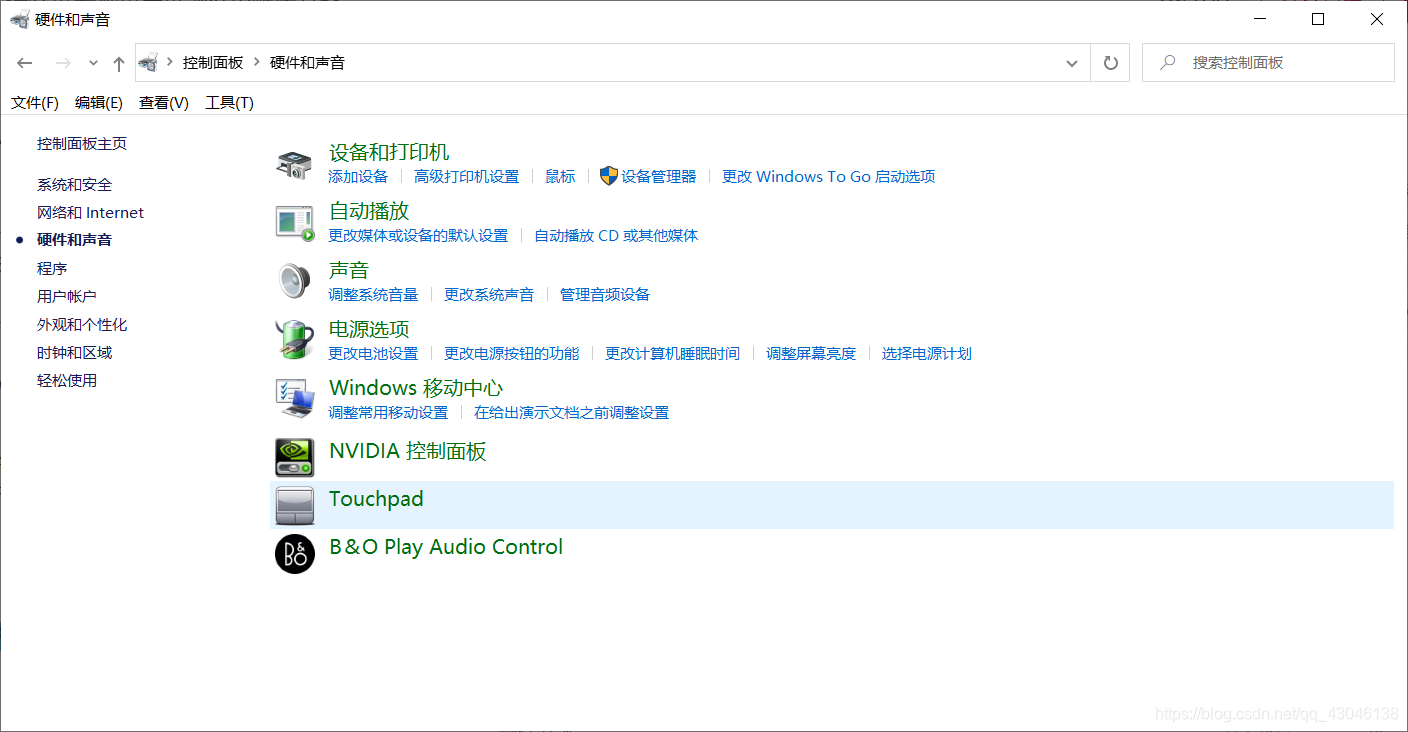Click the 自动播放 category icon
The height and width of the screenshot is (732, 1408).
pos(294,223)
